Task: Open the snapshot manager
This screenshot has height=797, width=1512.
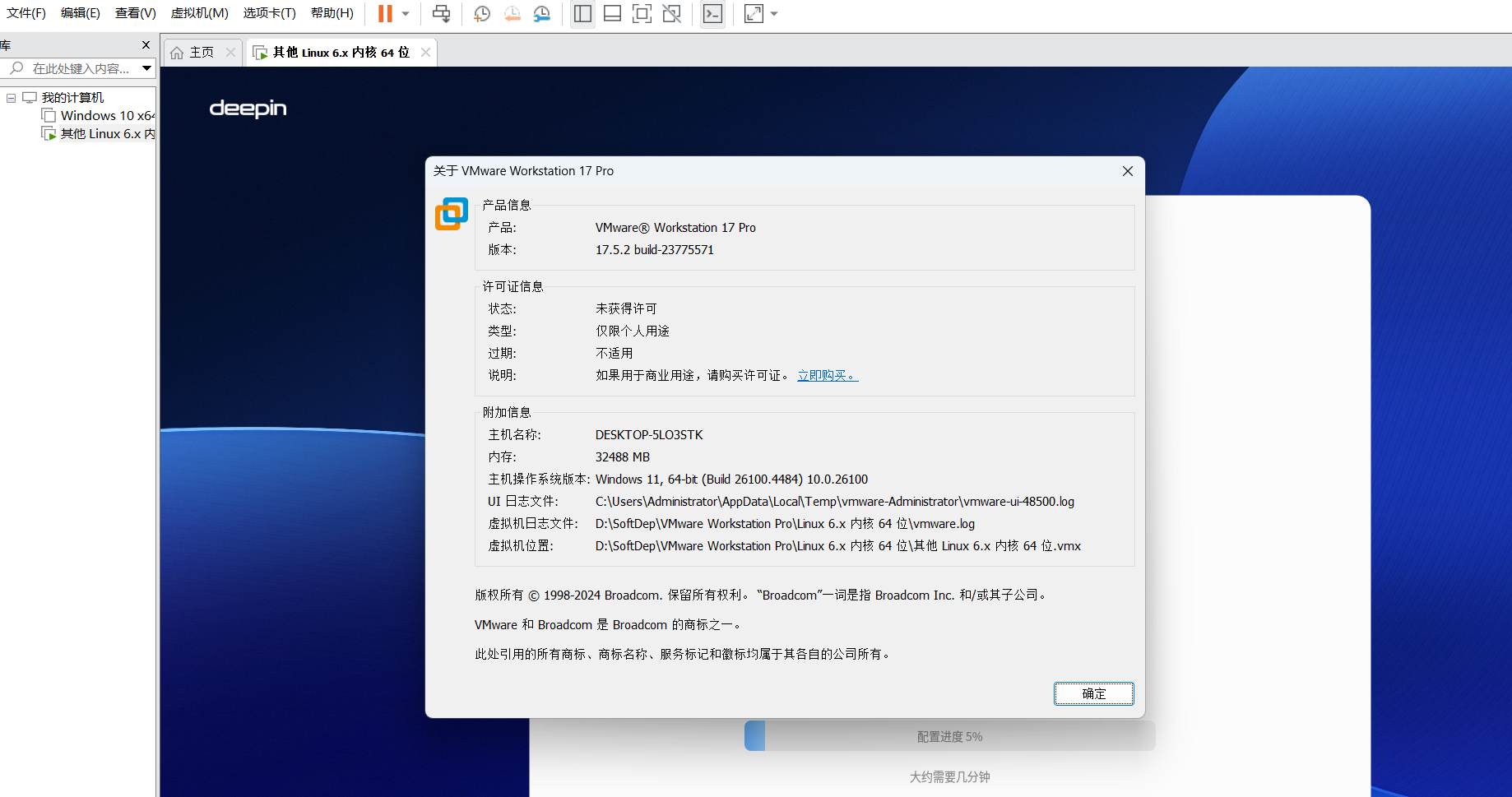Action: (541, 13)
